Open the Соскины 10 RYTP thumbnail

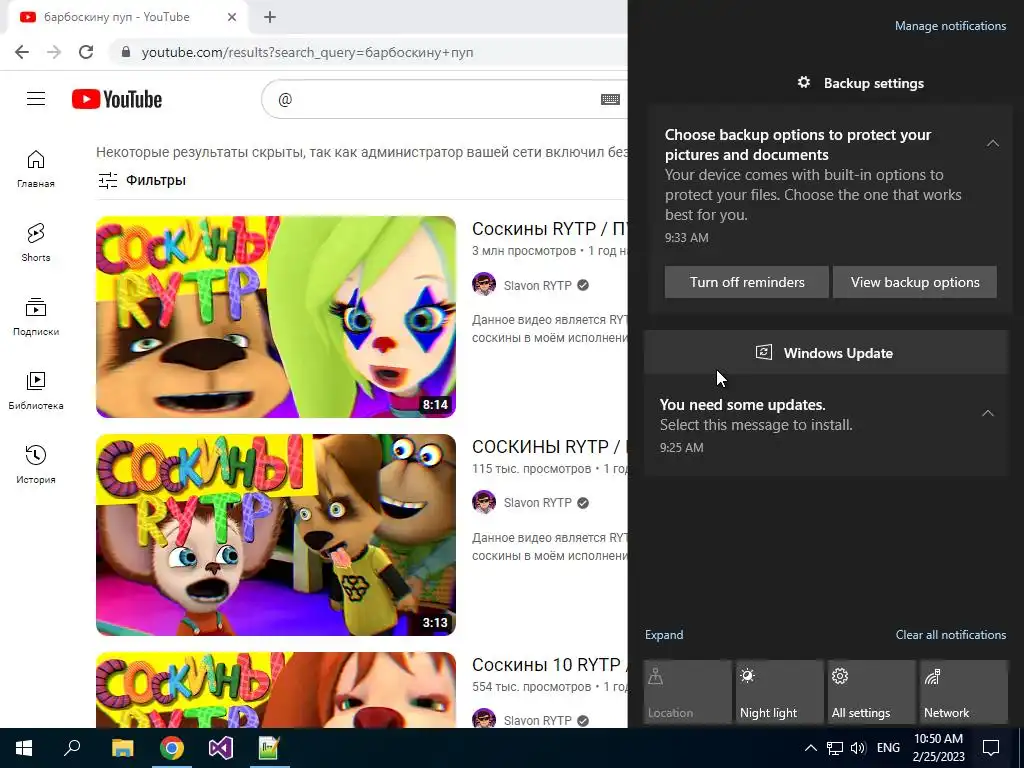pyautogui.click(x=276, y=690)
